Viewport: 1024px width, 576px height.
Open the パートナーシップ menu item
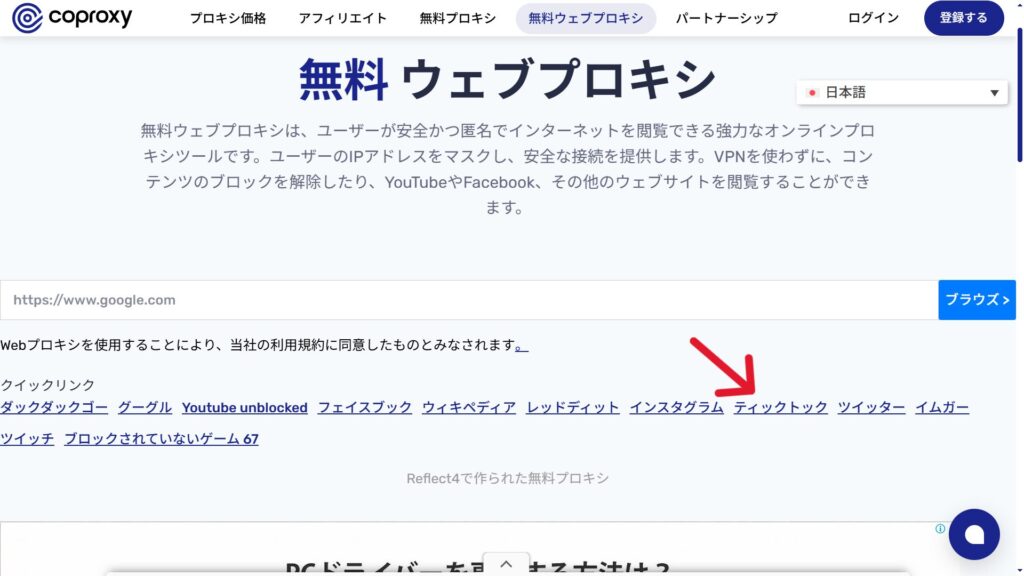pyautogui.click(x=726, y=18)
